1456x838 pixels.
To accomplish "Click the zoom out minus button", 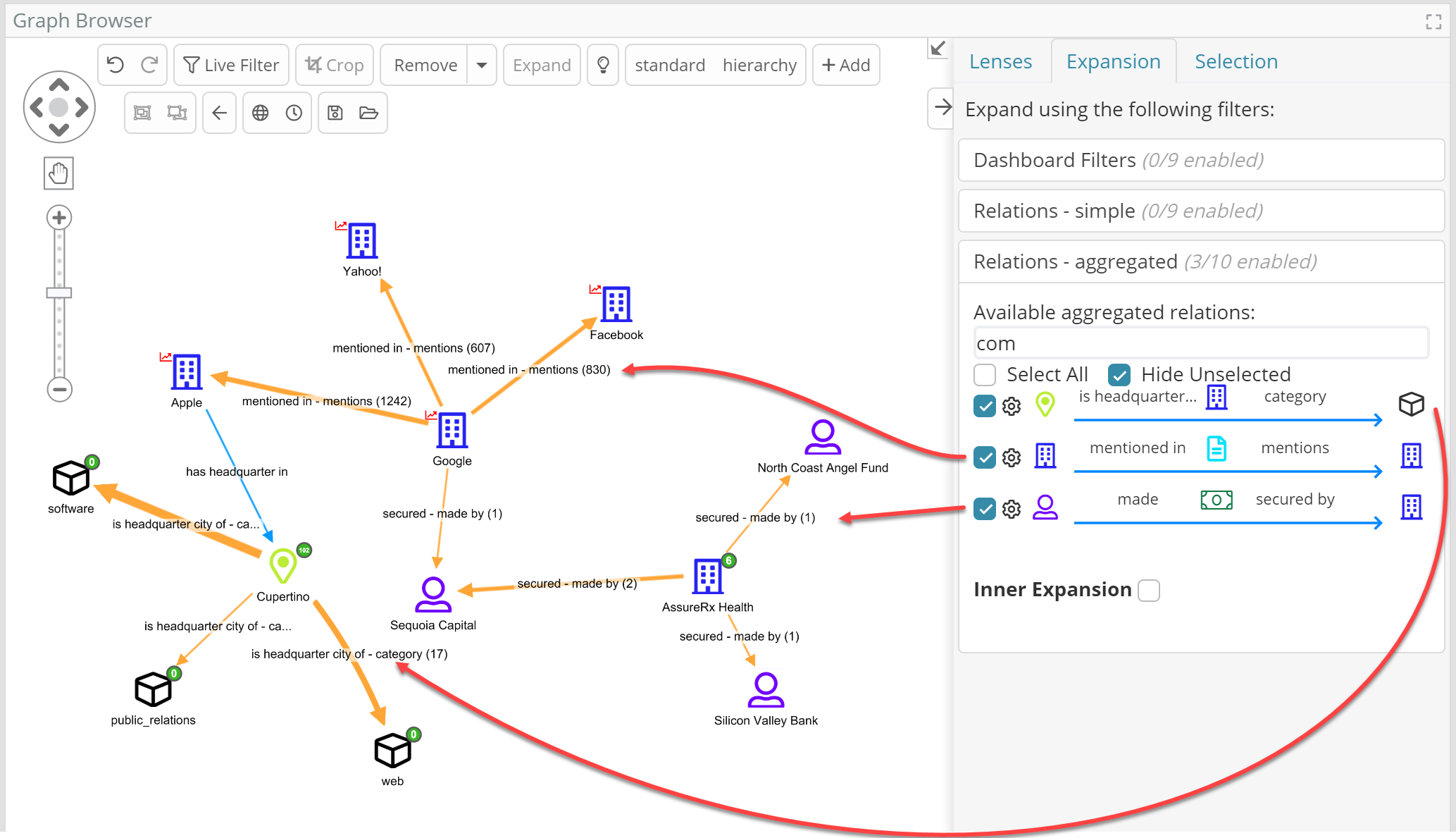I will tap(59, 389).
